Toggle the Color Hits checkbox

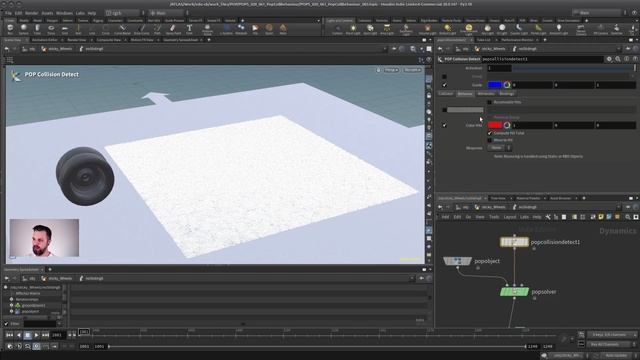pos(444,125)
